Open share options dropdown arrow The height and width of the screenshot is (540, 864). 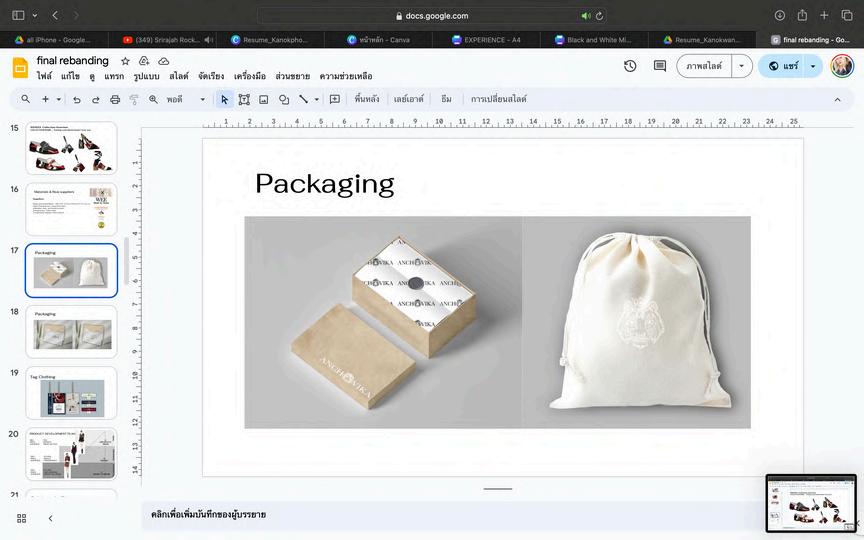click(813, 66)
